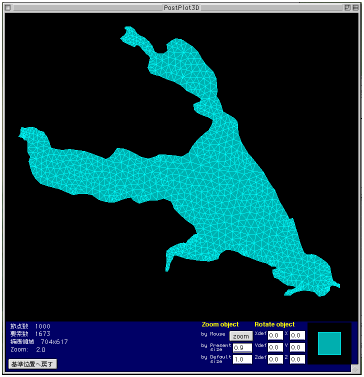Focus the Zdef rotation input field

click(x=275, y=359)
